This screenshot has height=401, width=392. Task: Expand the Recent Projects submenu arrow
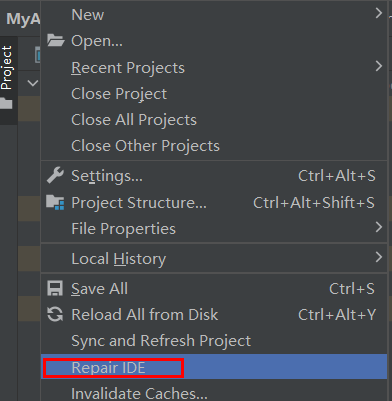point(378,66)
